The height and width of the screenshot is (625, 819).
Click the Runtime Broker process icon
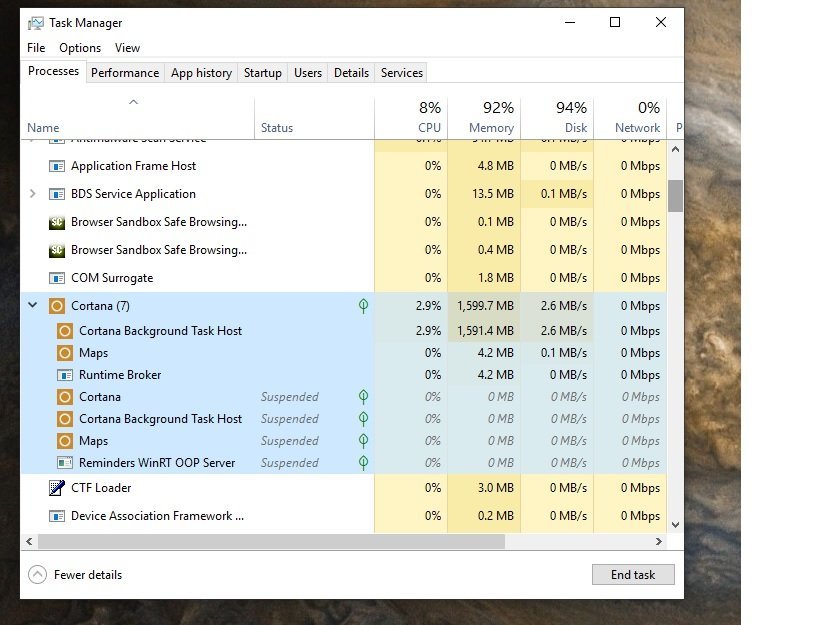point(65,375)
